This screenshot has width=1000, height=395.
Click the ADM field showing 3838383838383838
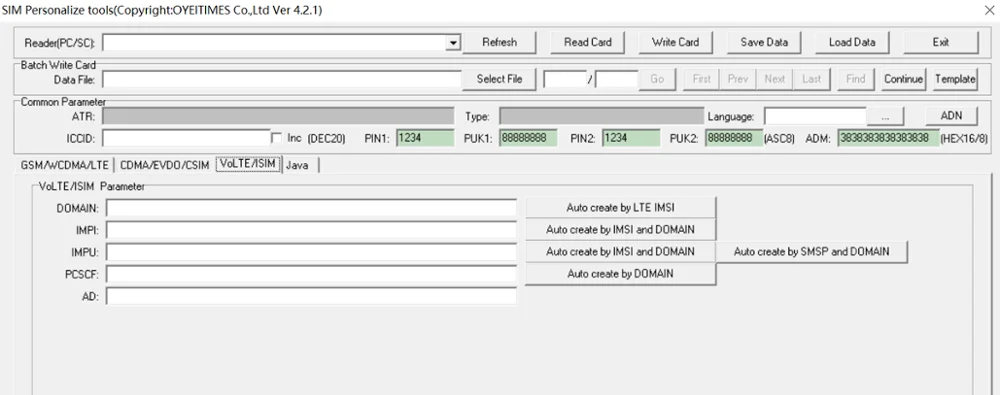pos(888,138)
